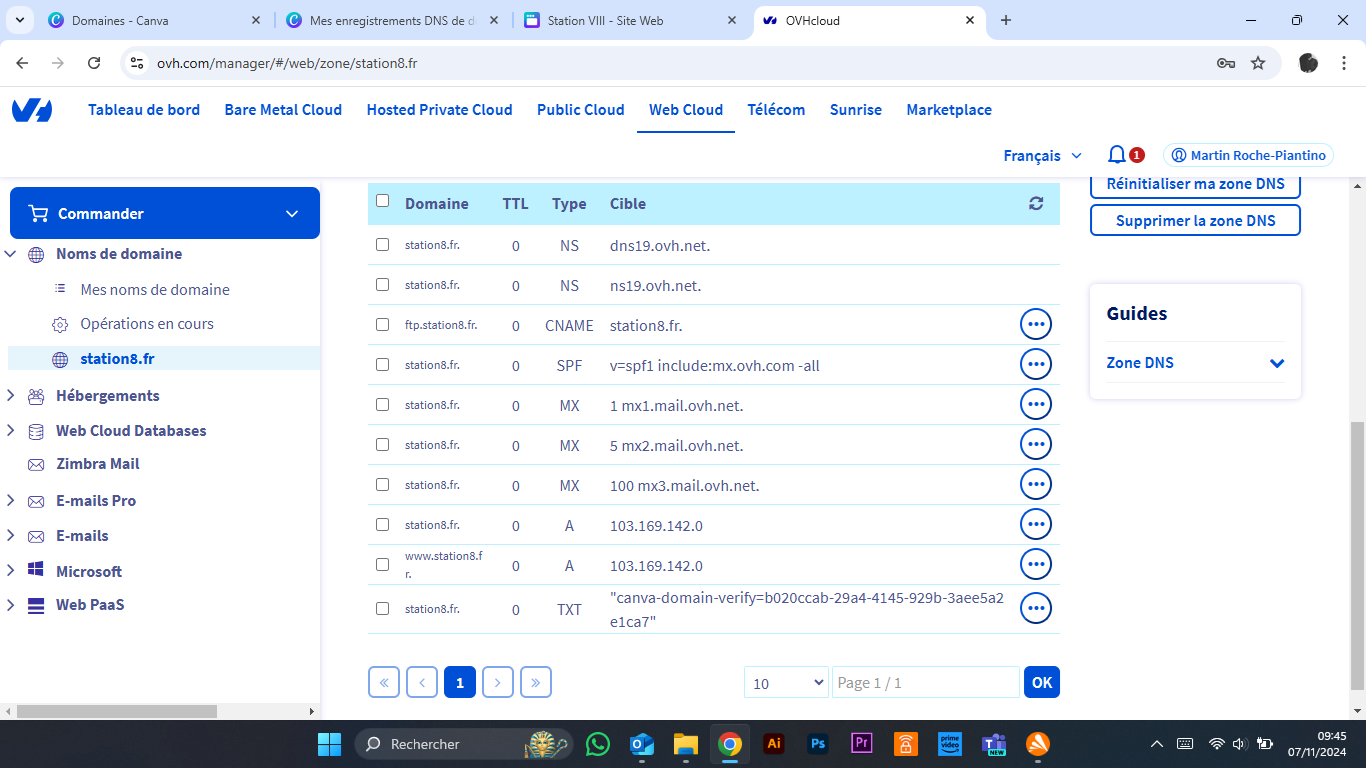Go to next page using single arrow

498,682
